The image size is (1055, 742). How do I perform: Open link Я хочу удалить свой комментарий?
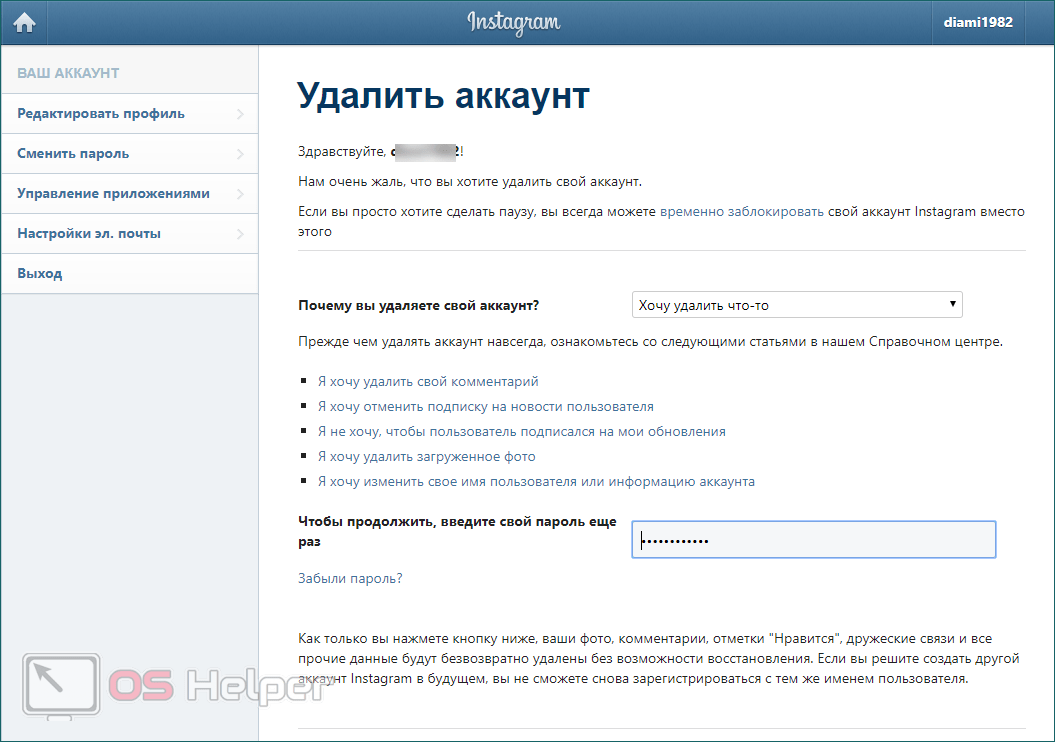click(x=428, y=381)
